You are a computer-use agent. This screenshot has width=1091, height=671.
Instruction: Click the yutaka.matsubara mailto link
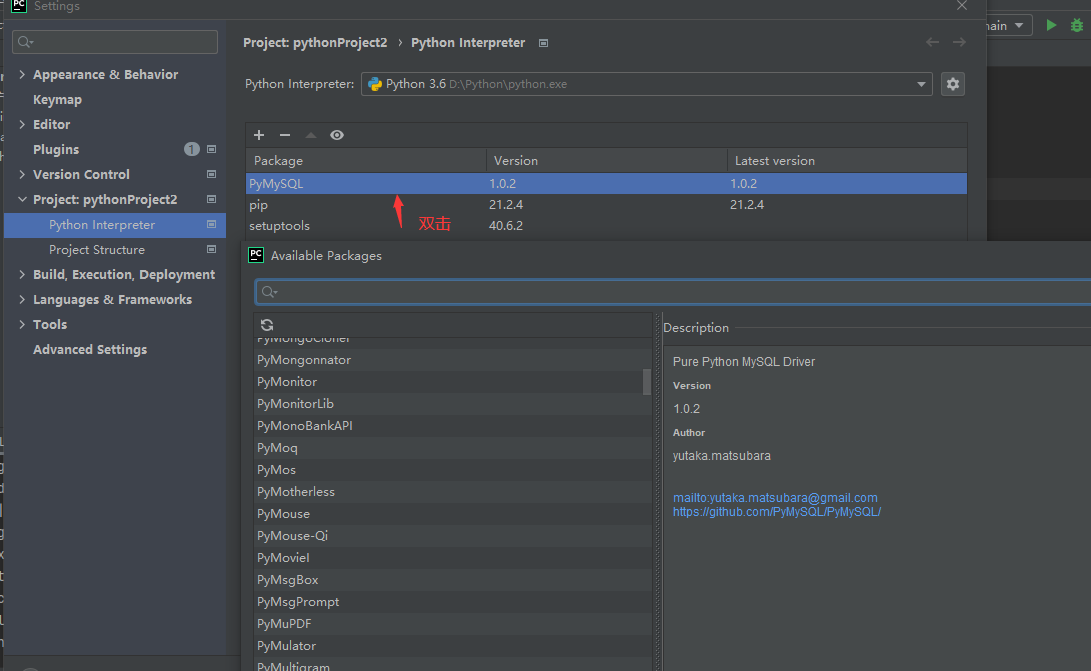click(x=775, y=498)
